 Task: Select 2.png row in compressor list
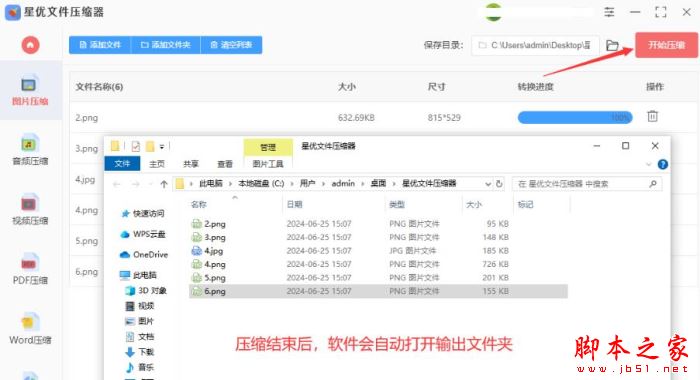point(383,117)
